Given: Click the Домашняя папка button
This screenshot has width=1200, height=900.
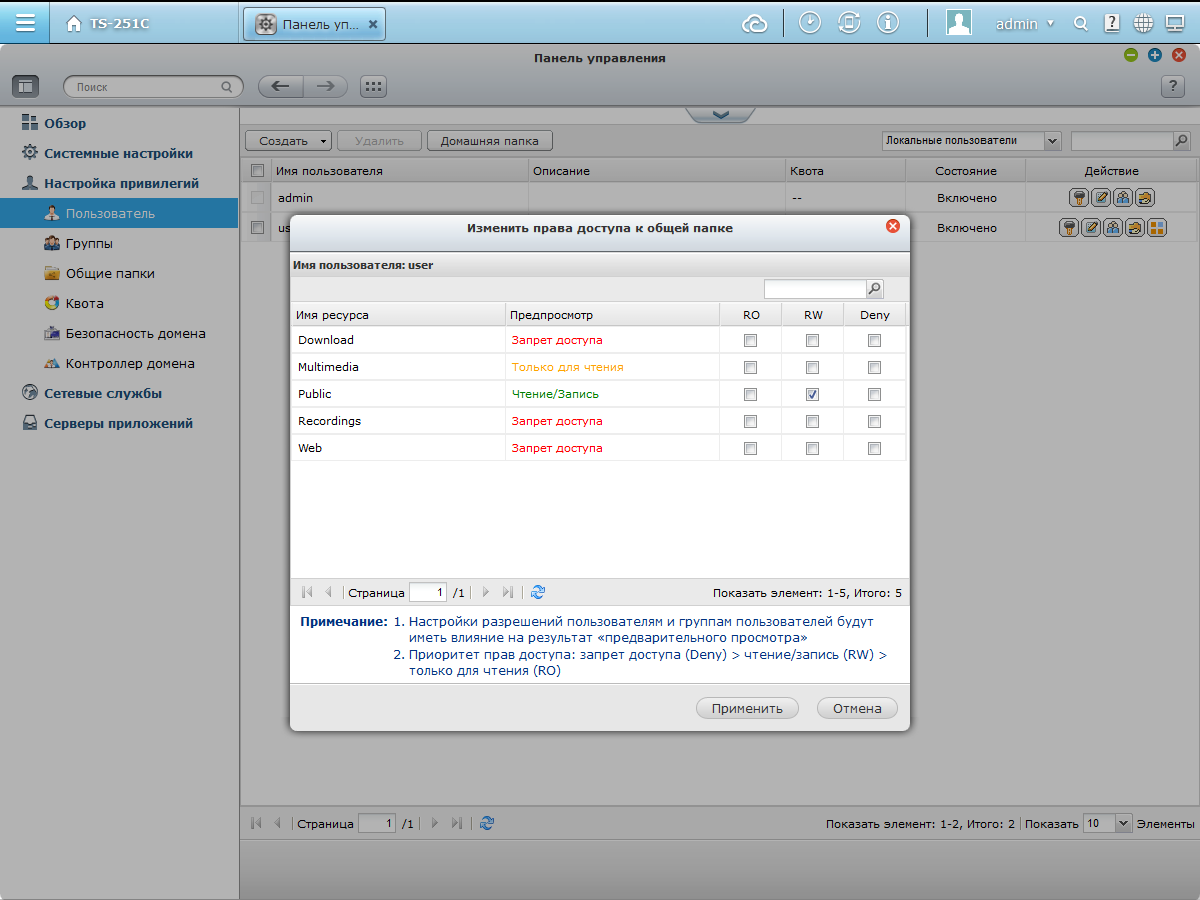Looking at the screenshot, I should [490, 141].
